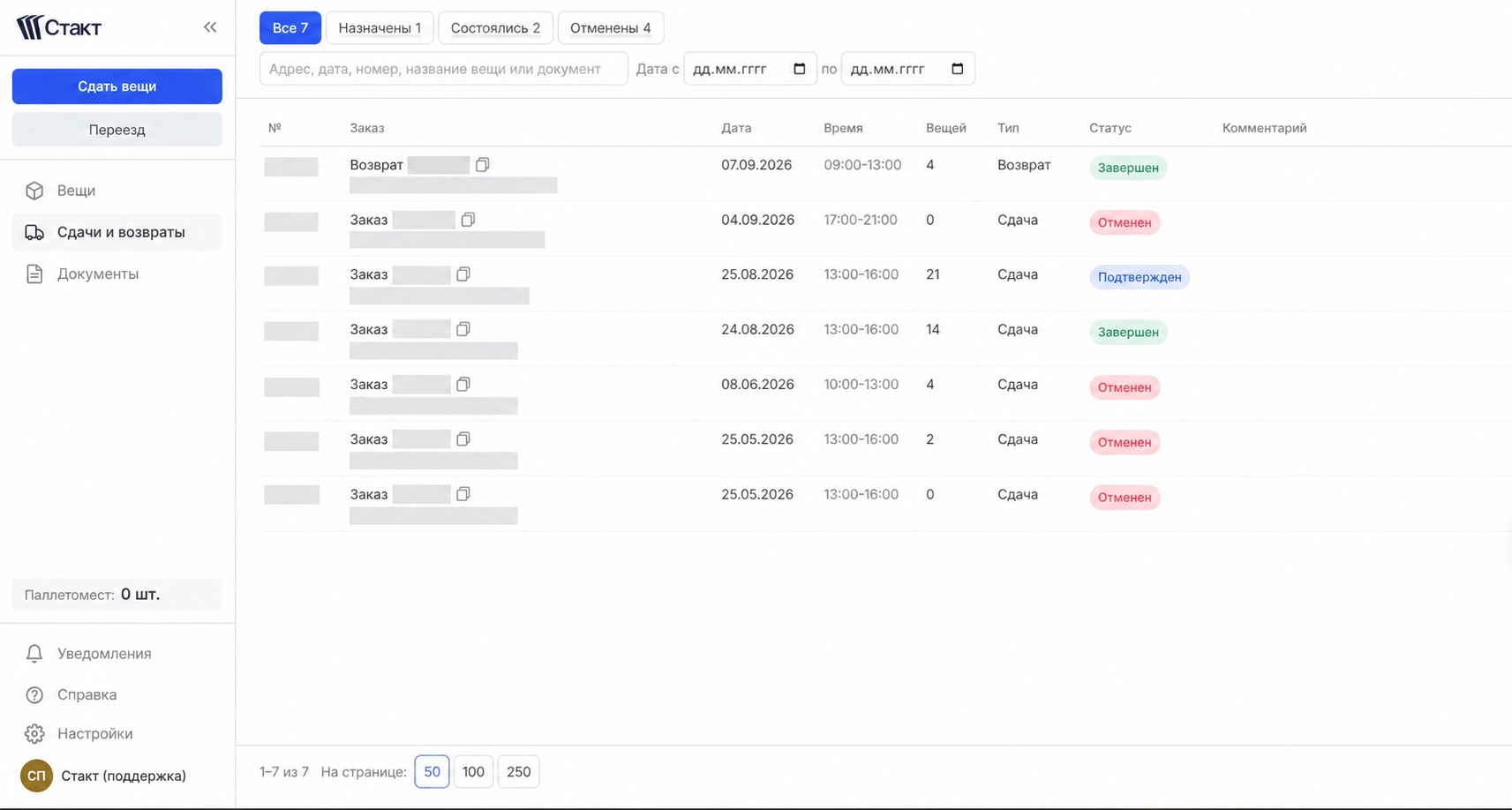The width and height of the screenshot is (1512, 810).
Task: Copy order number for the 04.09.2026 order
Action: (x=468, y=220)
